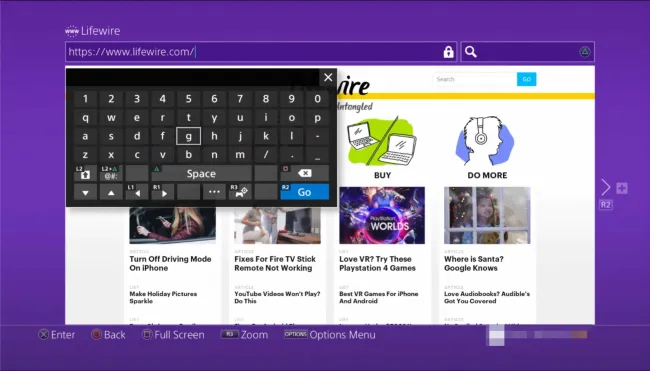This screenshot has width=650, height=371.
Task: Close the on-screen keyboard with X
Action: click(328, 77)
